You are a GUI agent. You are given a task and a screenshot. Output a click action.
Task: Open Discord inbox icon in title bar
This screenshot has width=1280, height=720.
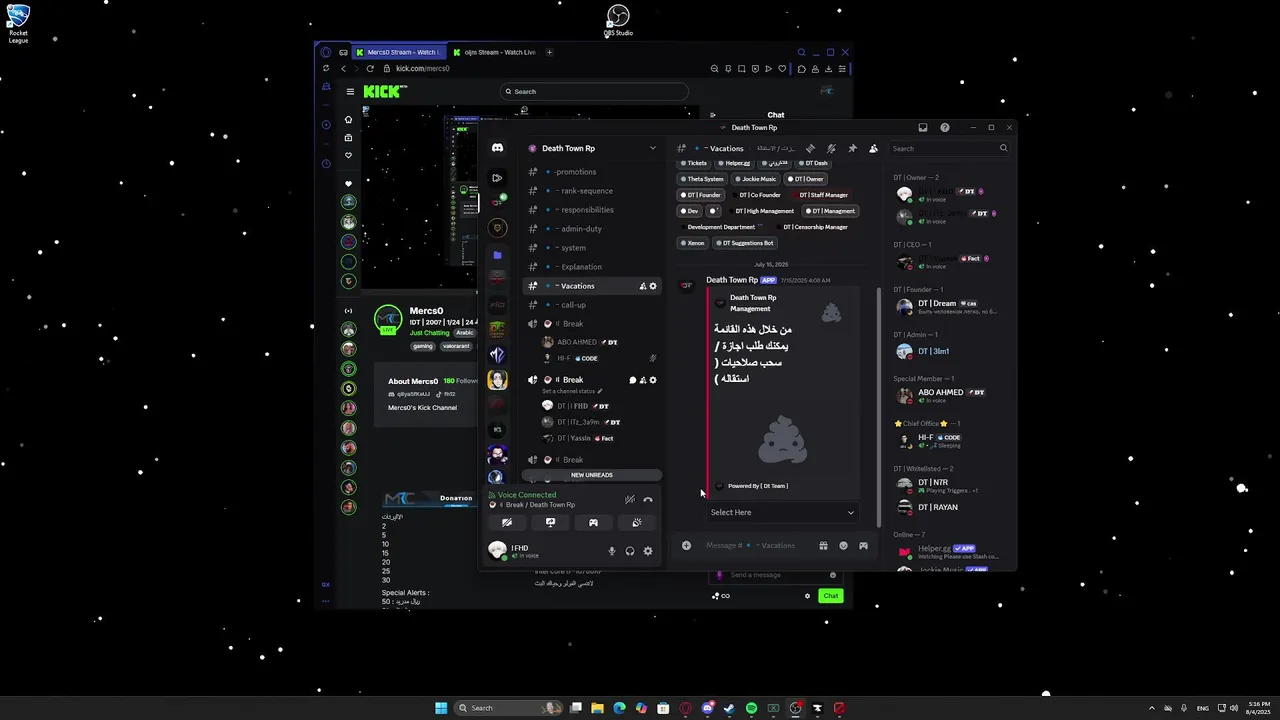[x=923, y=128]
